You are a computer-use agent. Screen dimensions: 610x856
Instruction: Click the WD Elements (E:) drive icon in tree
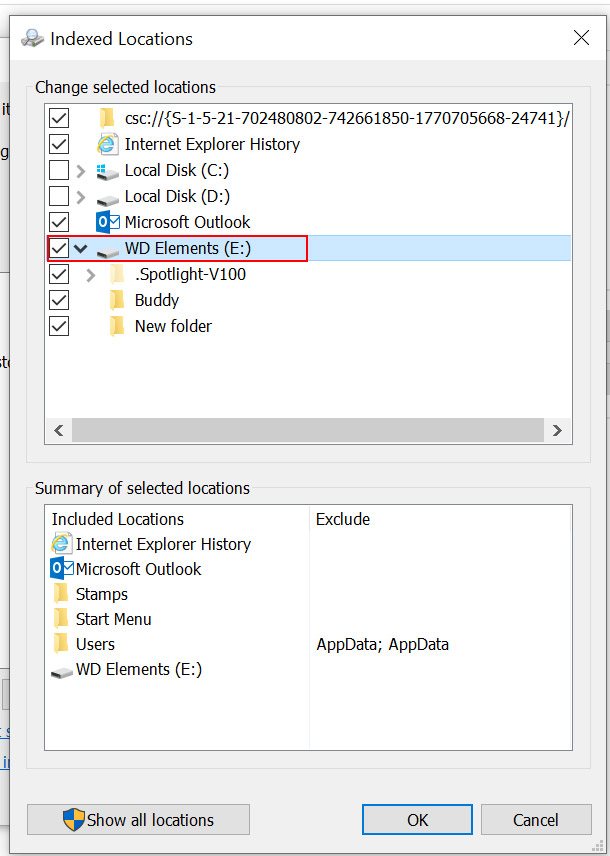click(x=108, y=250)
